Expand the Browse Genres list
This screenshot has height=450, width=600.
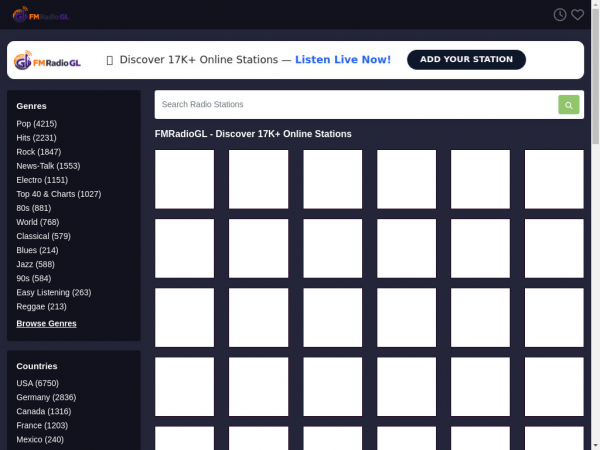pos(46,323)
